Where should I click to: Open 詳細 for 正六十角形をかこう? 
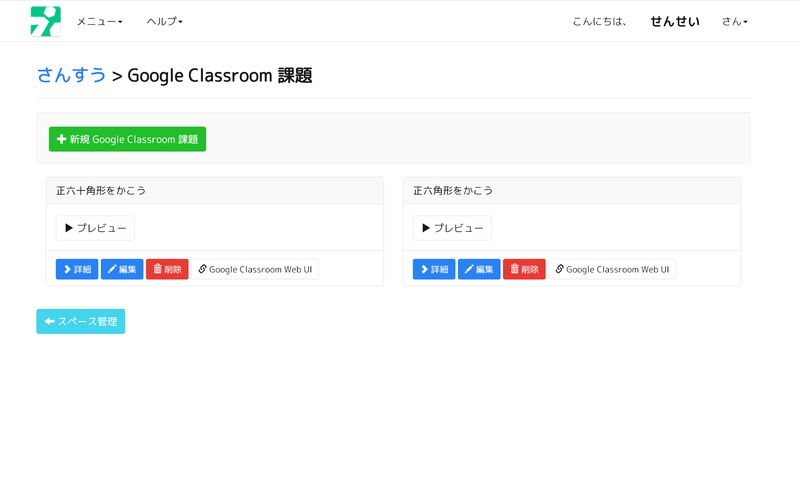[77, 269]
